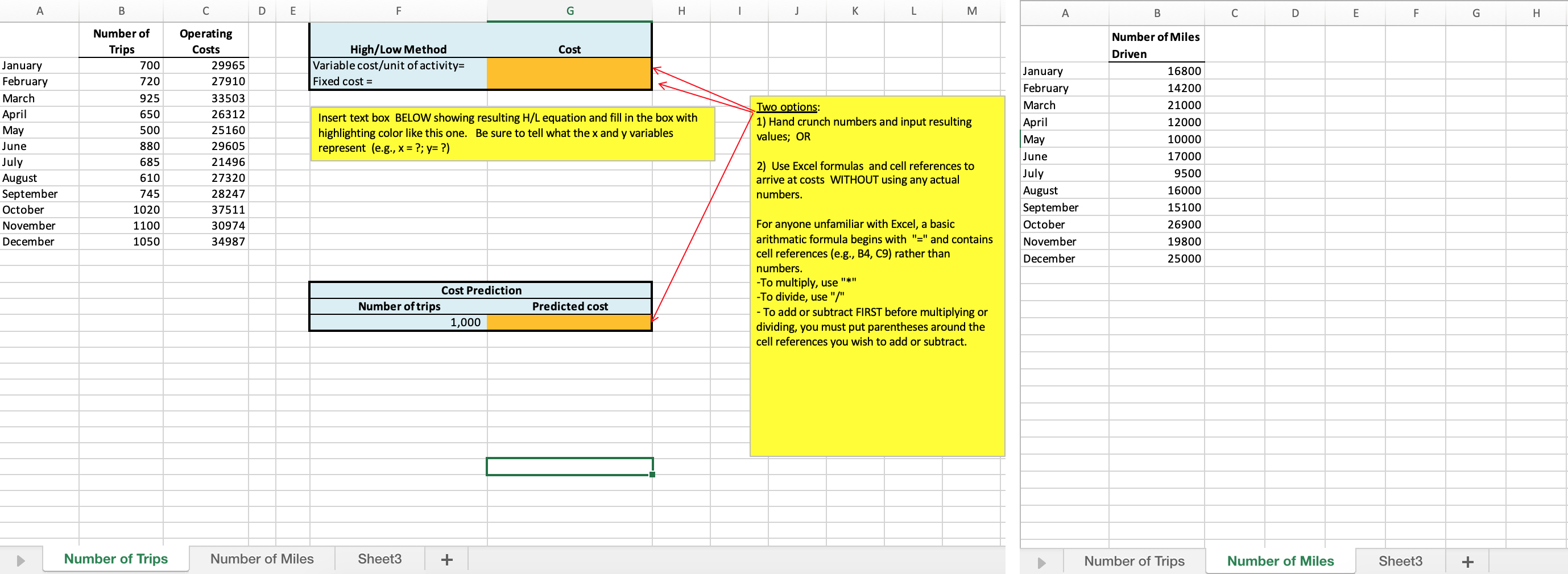The width and height of the screenshot is (1568, 574).
Task: Click orange Predicted cost value cell
Action: coord(569,322)
